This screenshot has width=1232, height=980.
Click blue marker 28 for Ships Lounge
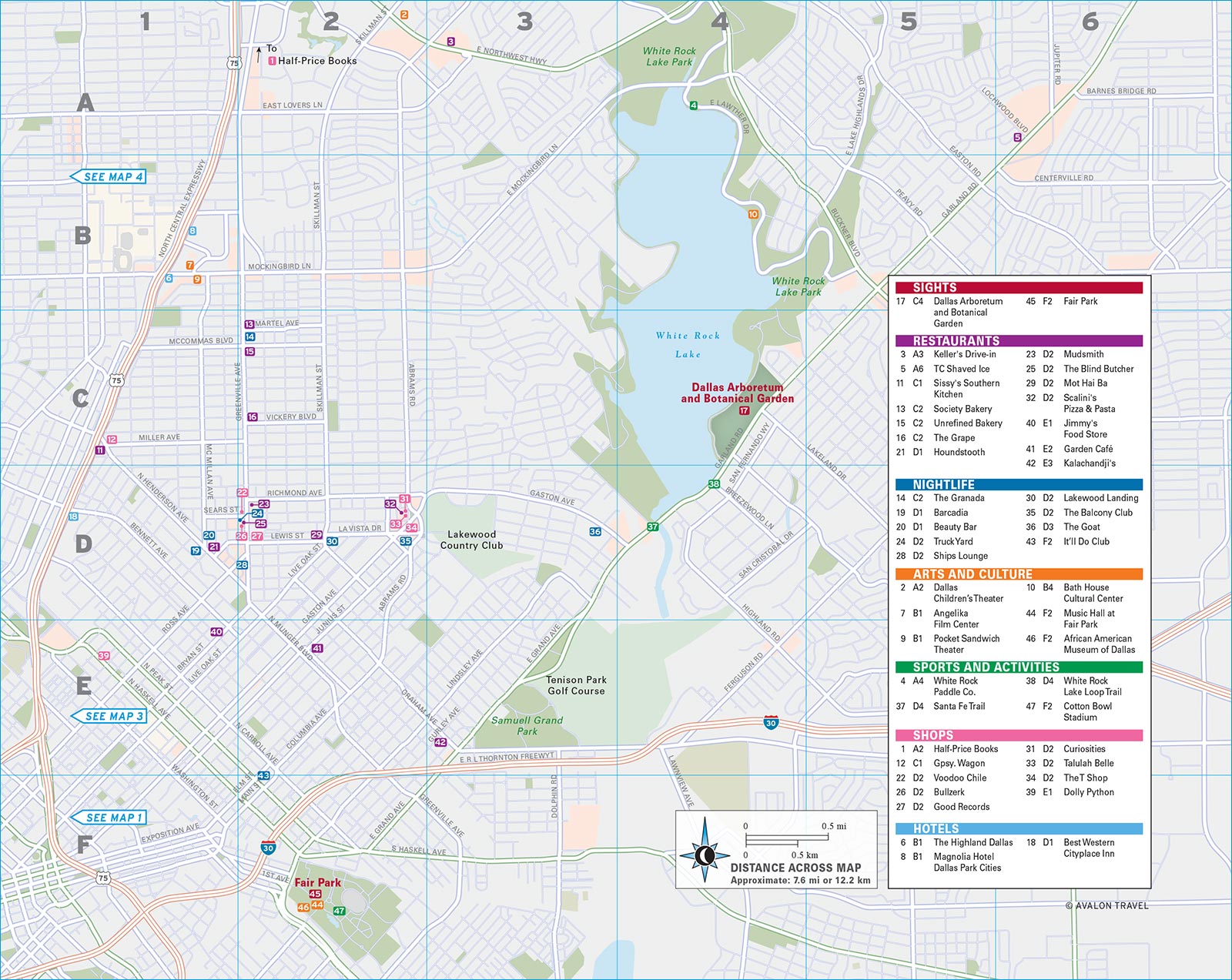click(x=242, y=564)
